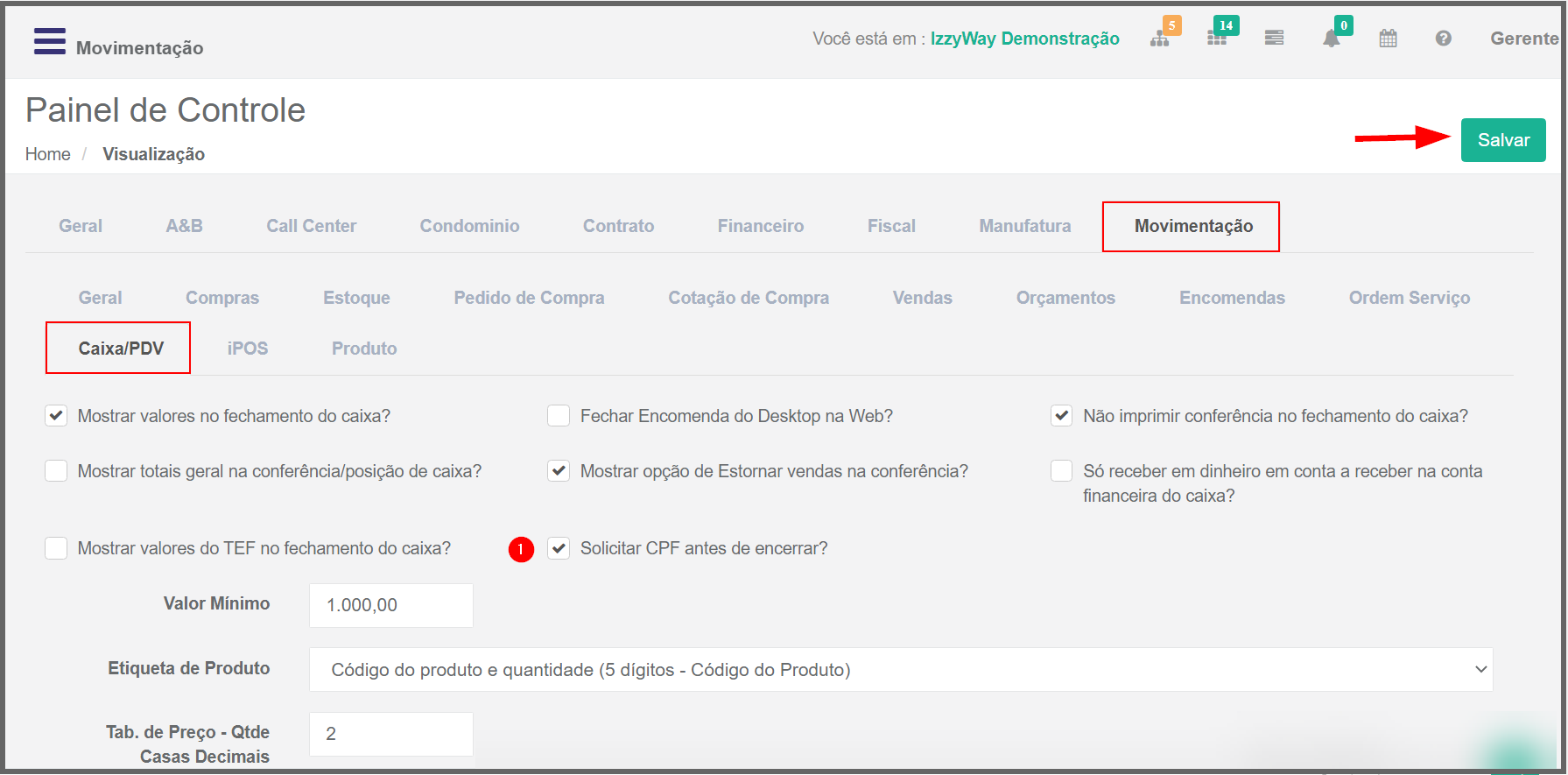Open the hamburger menu icon
This screenshot has height=775, width=1568.
pos(49,41)
